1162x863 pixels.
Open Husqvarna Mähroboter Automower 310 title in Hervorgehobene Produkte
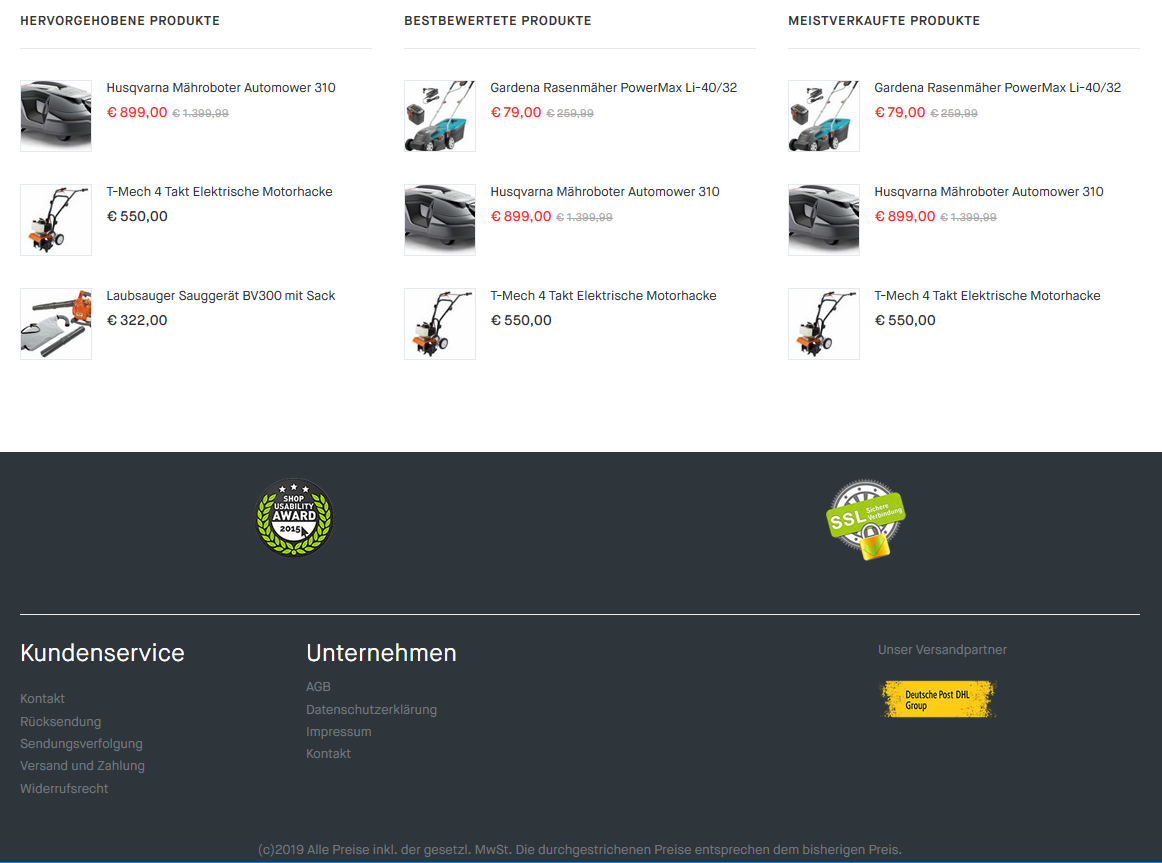tap(221, 87)
